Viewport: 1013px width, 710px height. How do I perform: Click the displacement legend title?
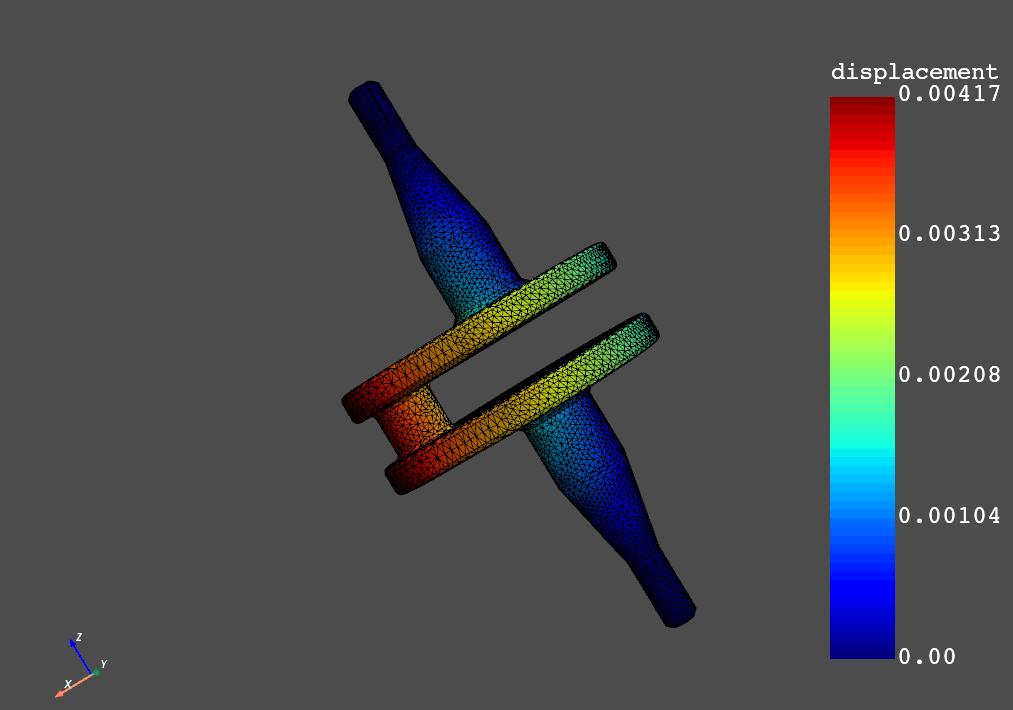914,71
